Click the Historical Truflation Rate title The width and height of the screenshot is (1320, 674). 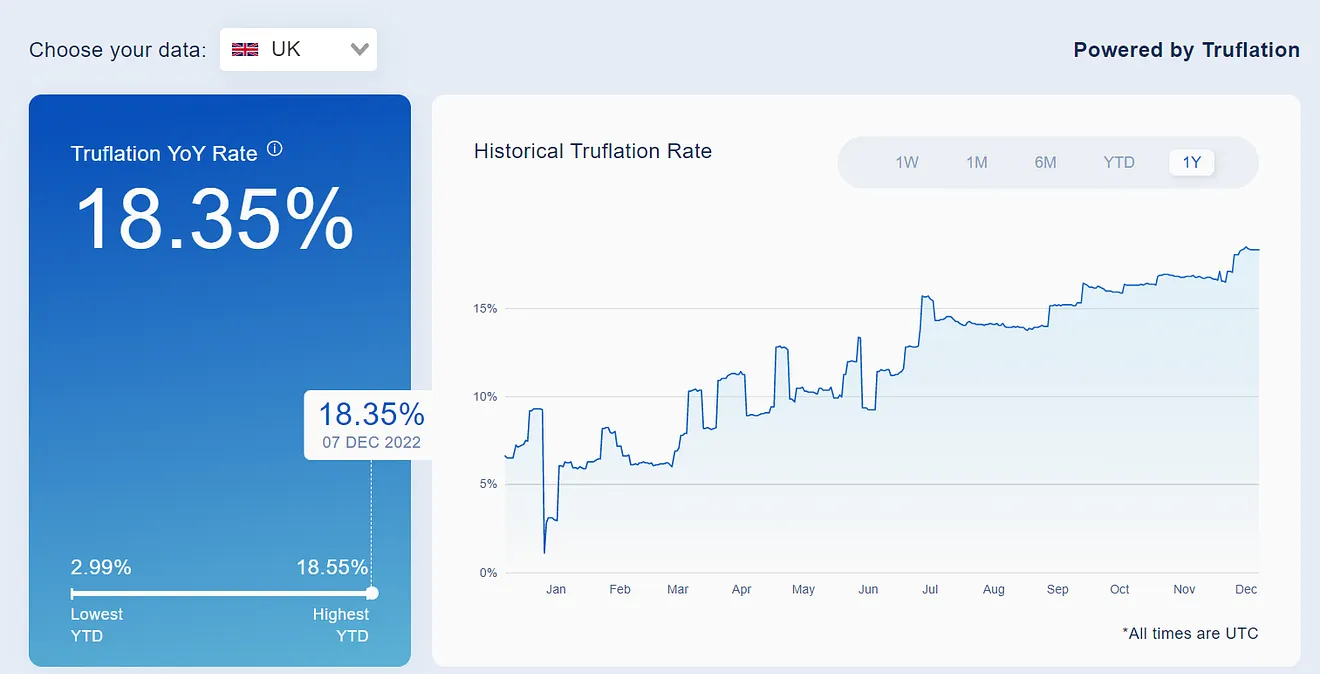coord(593,151)
